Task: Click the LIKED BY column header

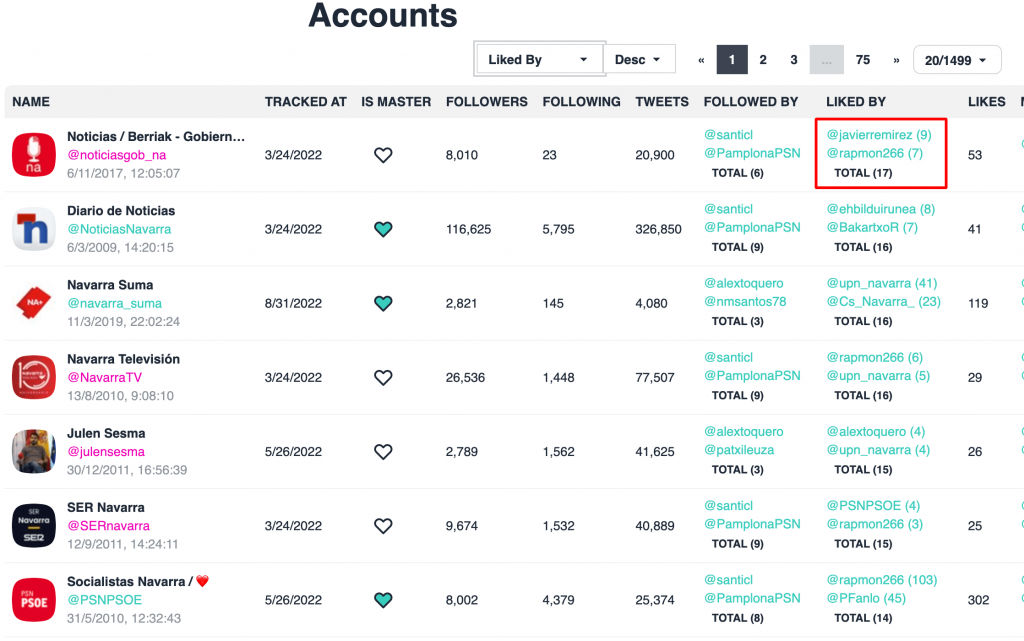Action: click(856, 102)
